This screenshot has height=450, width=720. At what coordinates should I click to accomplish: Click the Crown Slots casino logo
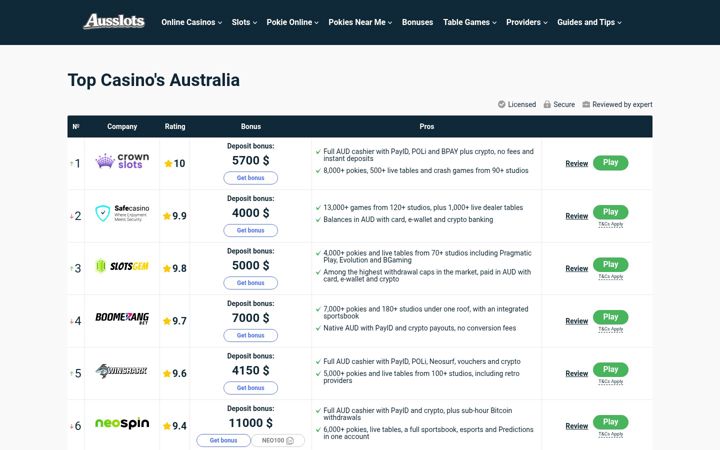[x=122, y=161]
